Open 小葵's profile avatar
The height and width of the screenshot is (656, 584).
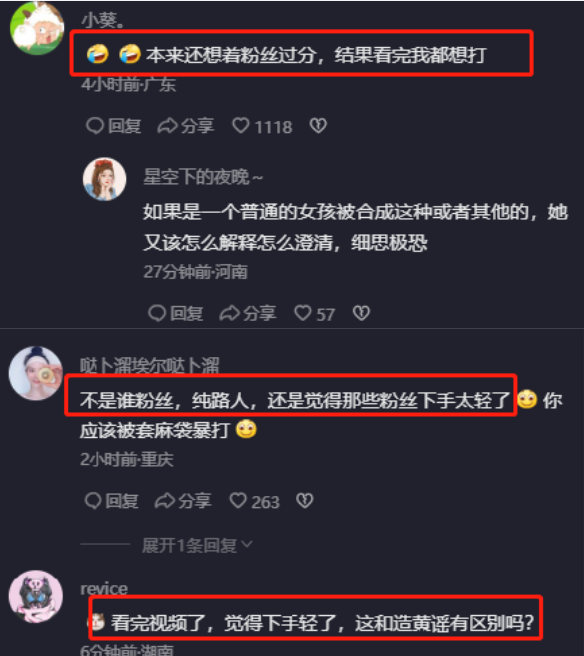(37, 28)
